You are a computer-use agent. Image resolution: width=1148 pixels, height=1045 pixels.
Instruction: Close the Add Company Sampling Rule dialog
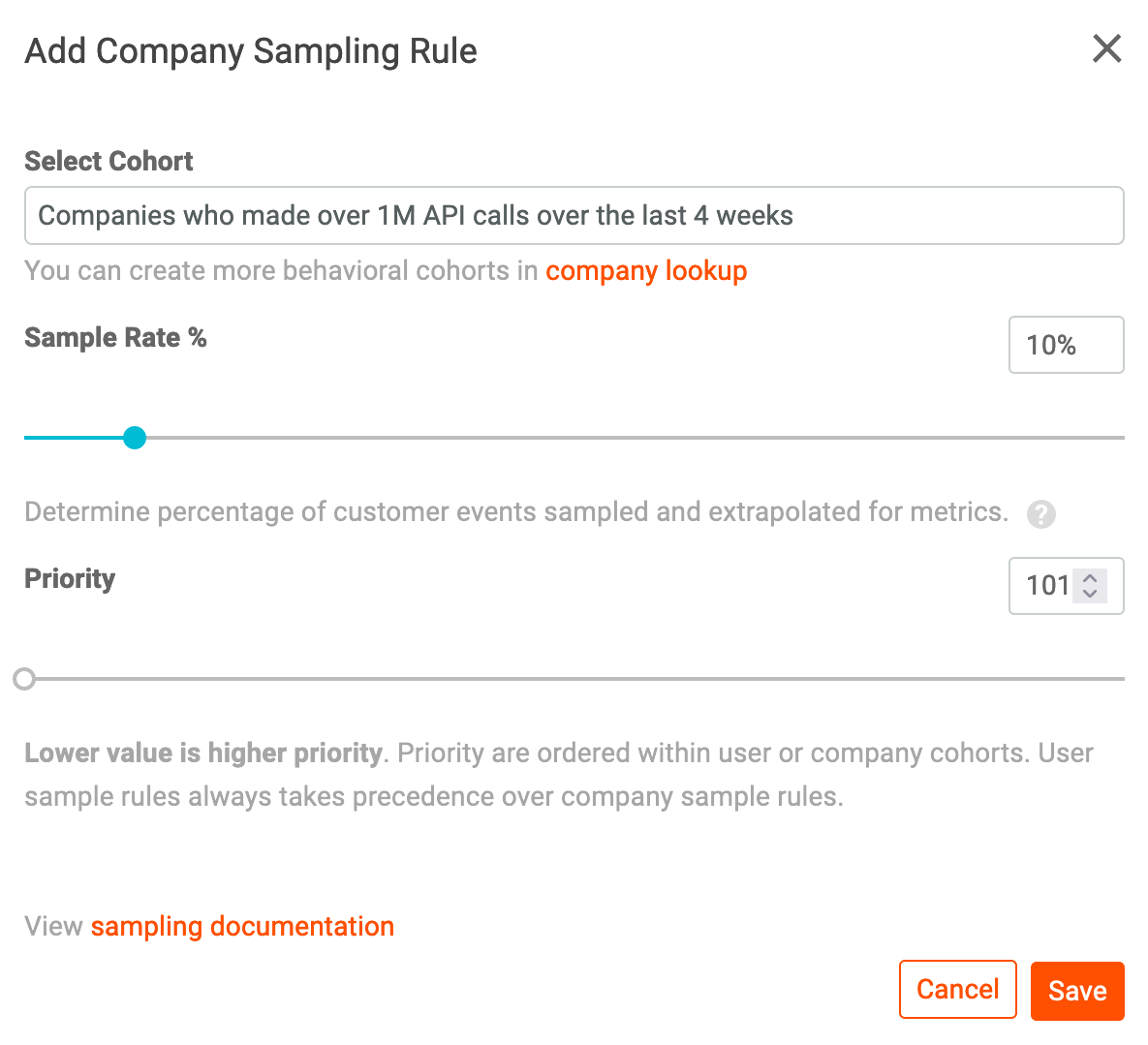coord(1106,48)
